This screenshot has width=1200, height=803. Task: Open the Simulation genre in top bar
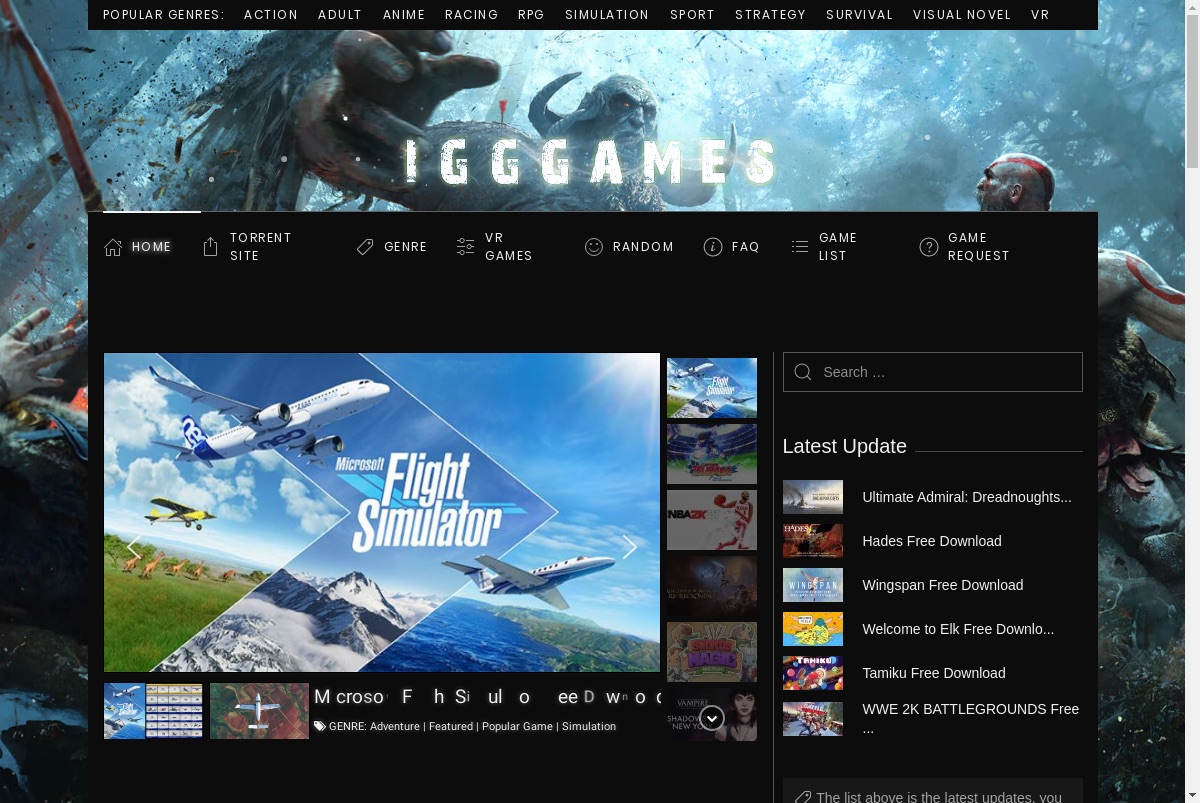(607, 15)
